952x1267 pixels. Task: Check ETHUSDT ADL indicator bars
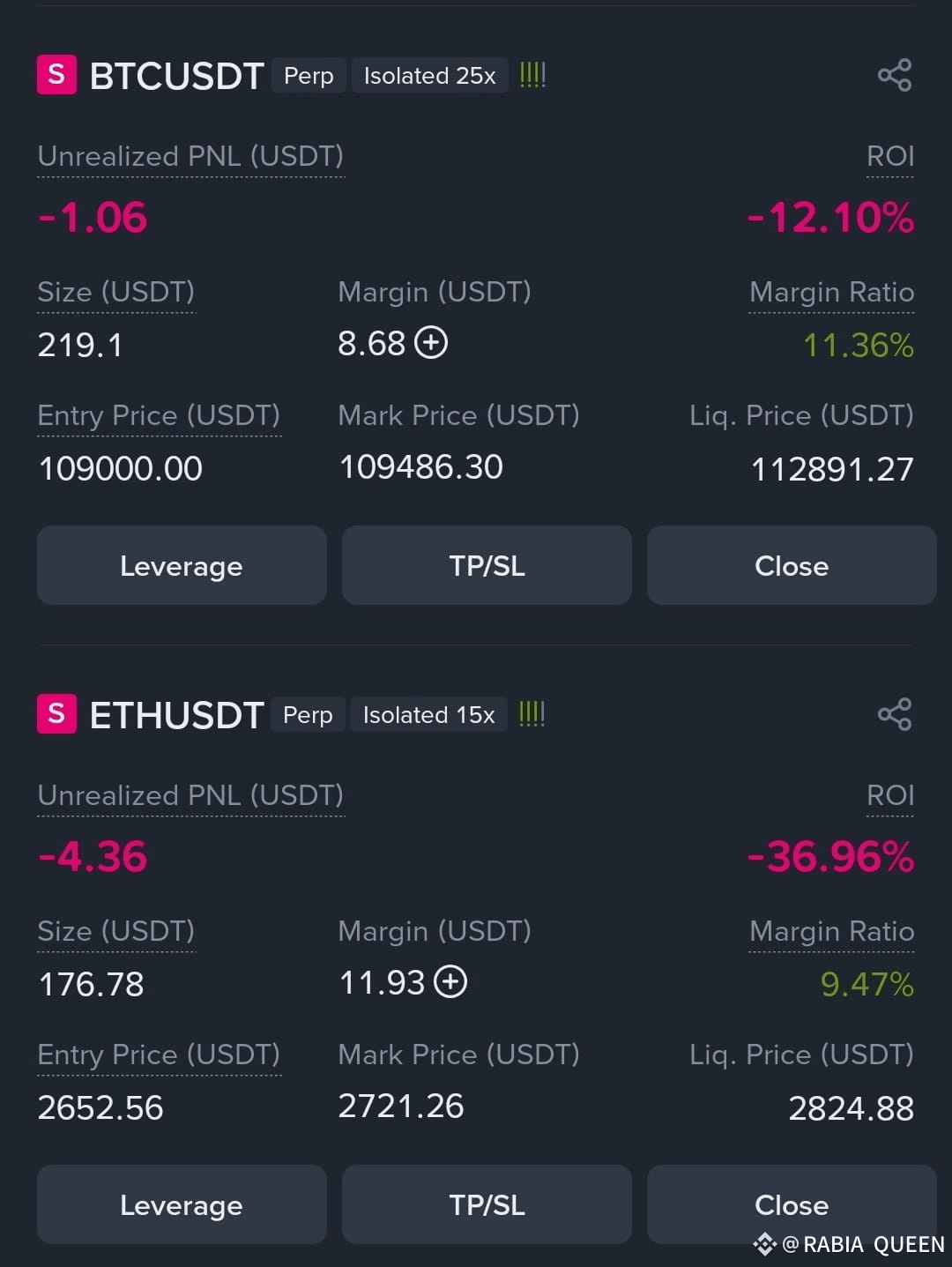coord(532,714)
